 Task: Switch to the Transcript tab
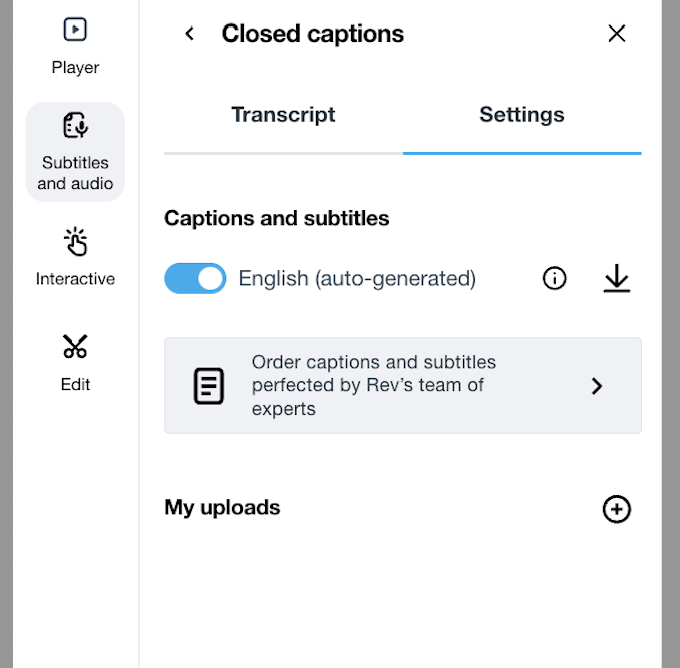point(283,115)
